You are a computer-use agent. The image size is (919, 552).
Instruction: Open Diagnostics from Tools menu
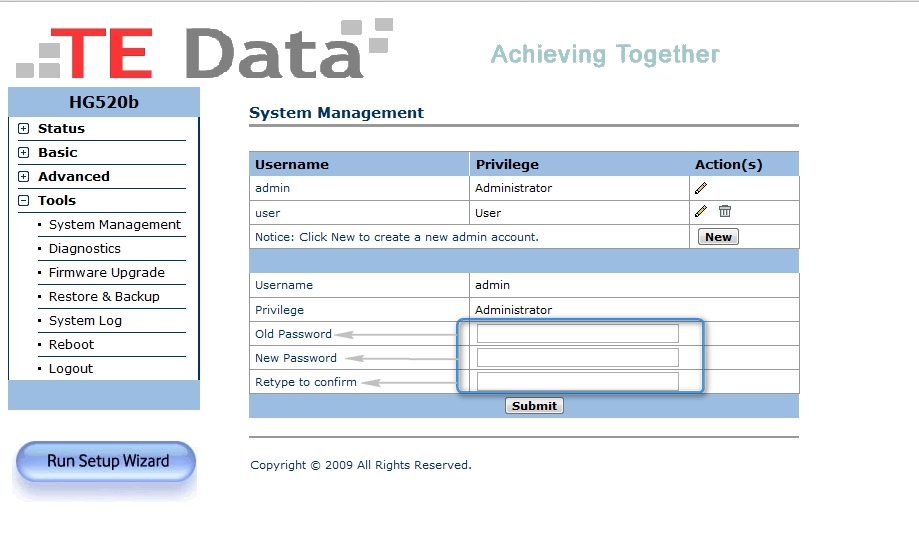tap(85, 249)
